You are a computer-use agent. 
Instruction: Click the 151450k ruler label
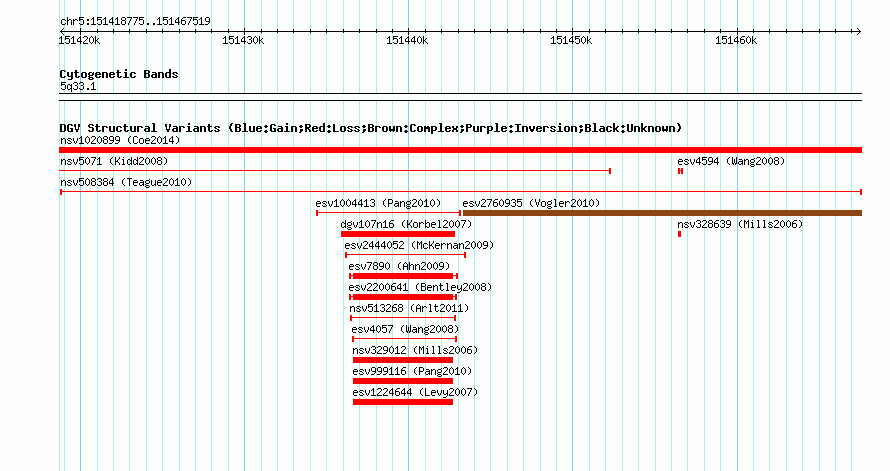point(571,40)
